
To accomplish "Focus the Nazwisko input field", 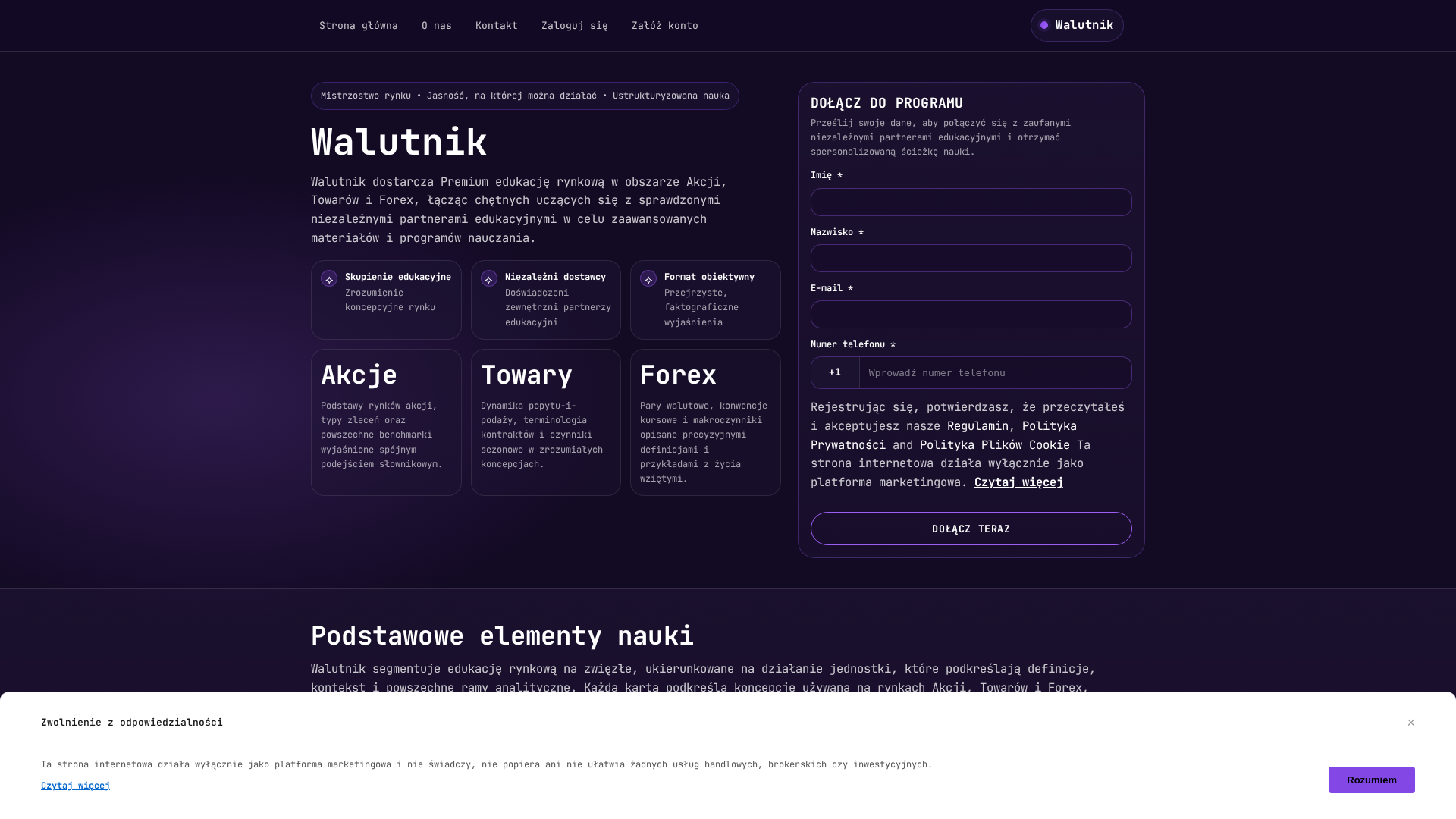I will point(971,259).
